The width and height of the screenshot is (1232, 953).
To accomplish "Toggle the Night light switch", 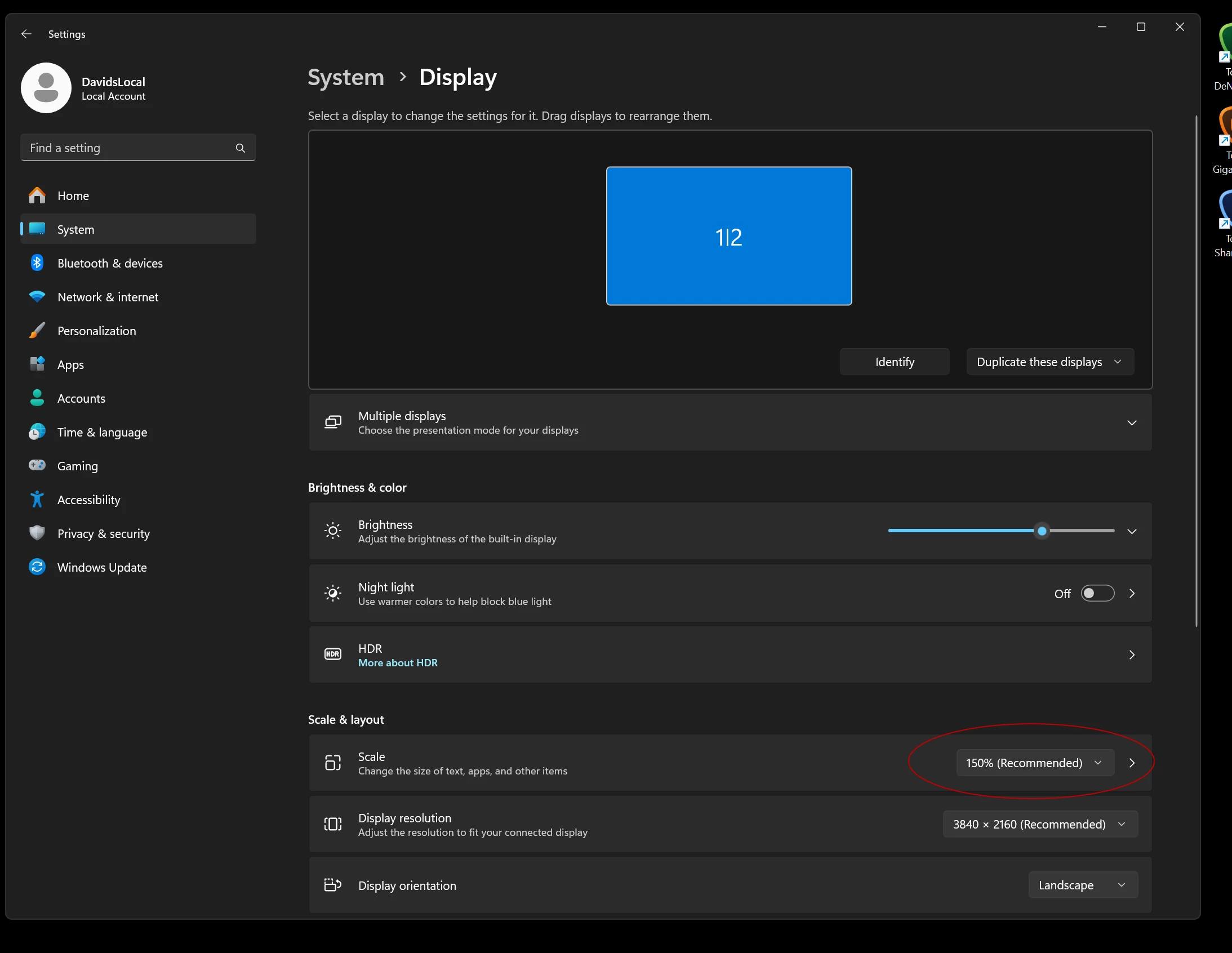I will [x=1097, y=593].
